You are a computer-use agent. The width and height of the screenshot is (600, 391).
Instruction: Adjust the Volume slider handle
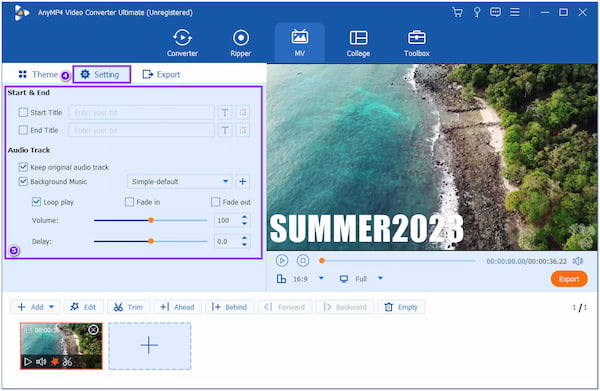(151, 220)
